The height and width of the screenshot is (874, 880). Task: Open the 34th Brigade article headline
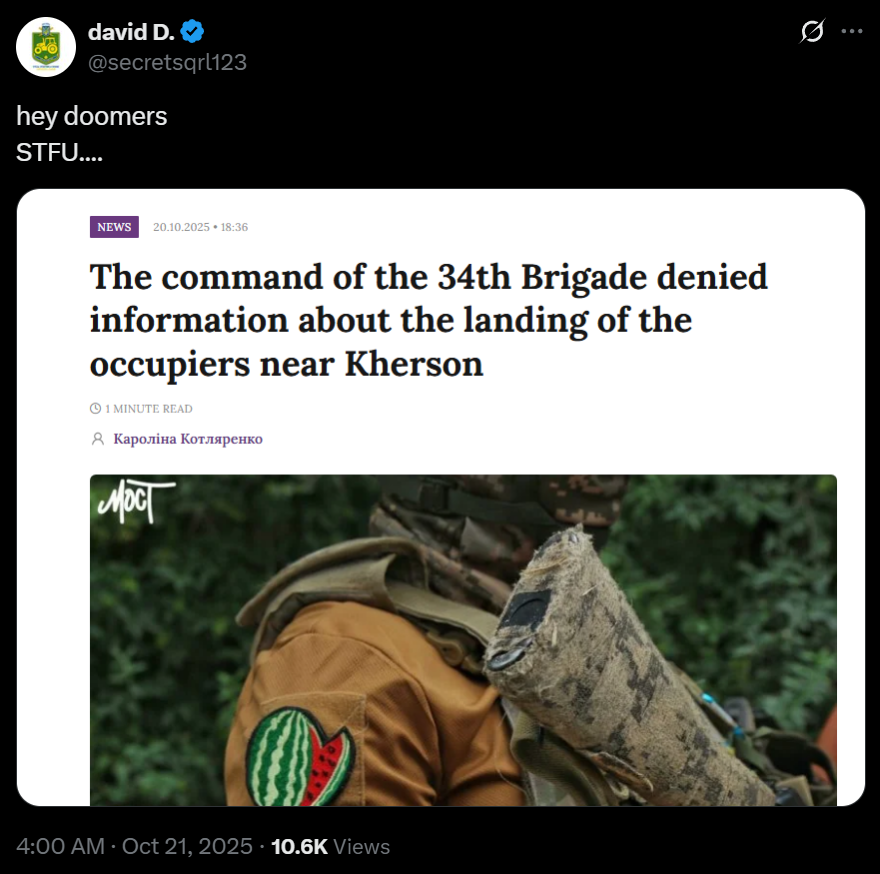(x=428, y=321)
